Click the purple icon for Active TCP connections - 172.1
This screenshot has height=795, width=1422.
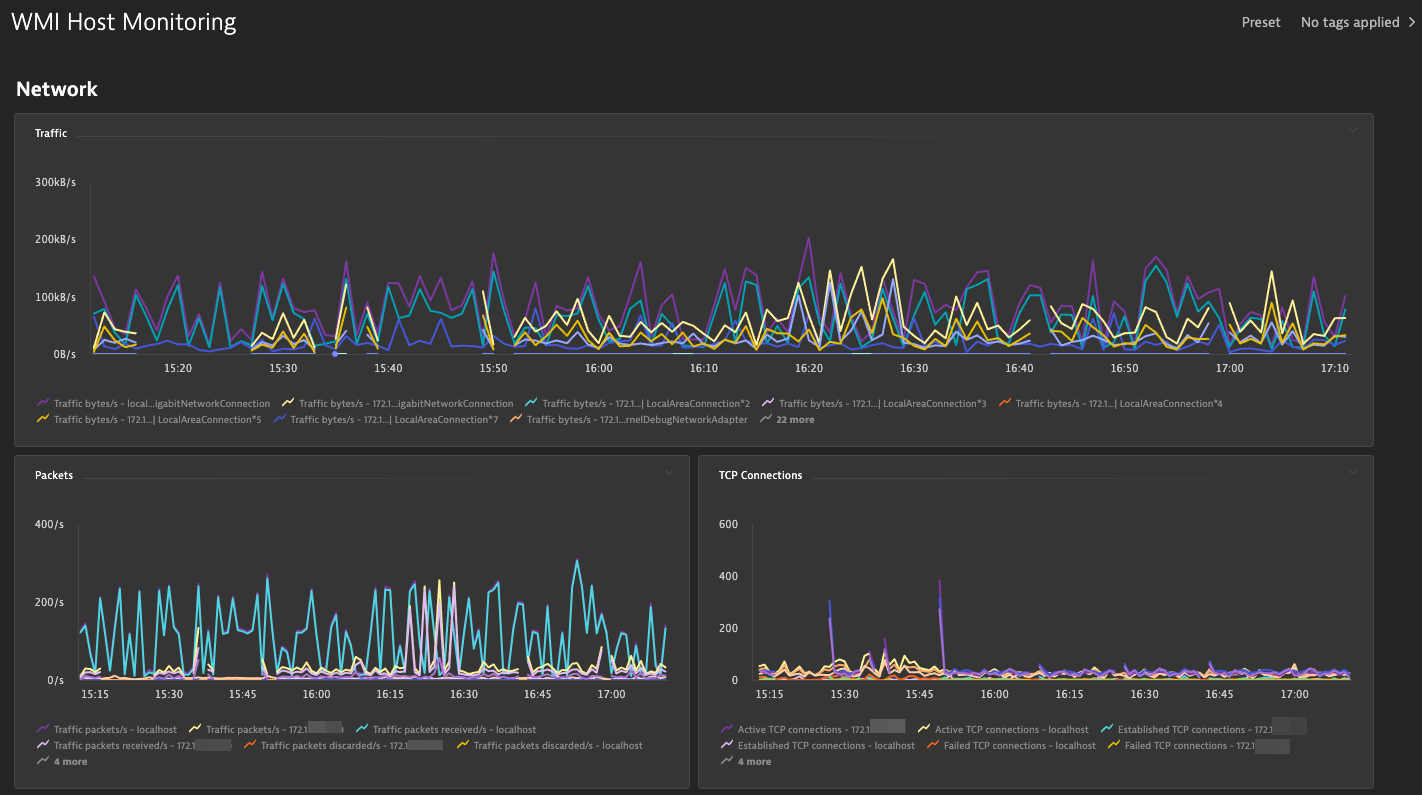tap(727, 730)
